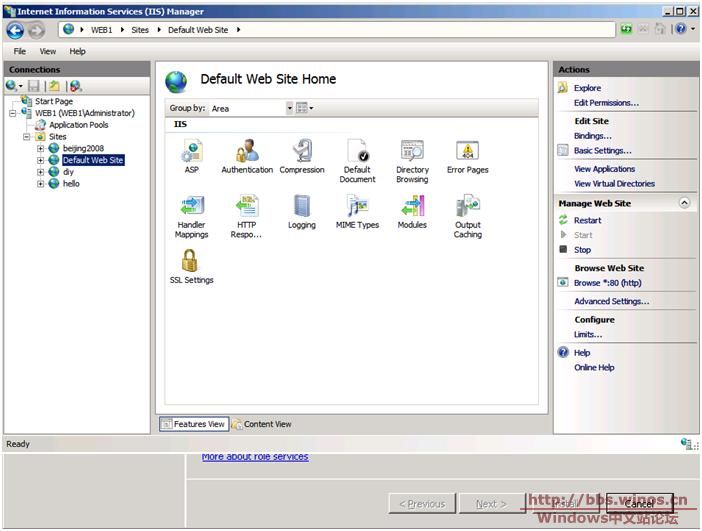Screen dimensions: 702x531
Task: Click Previous button in background wizard
Action: tap(422, 504)
